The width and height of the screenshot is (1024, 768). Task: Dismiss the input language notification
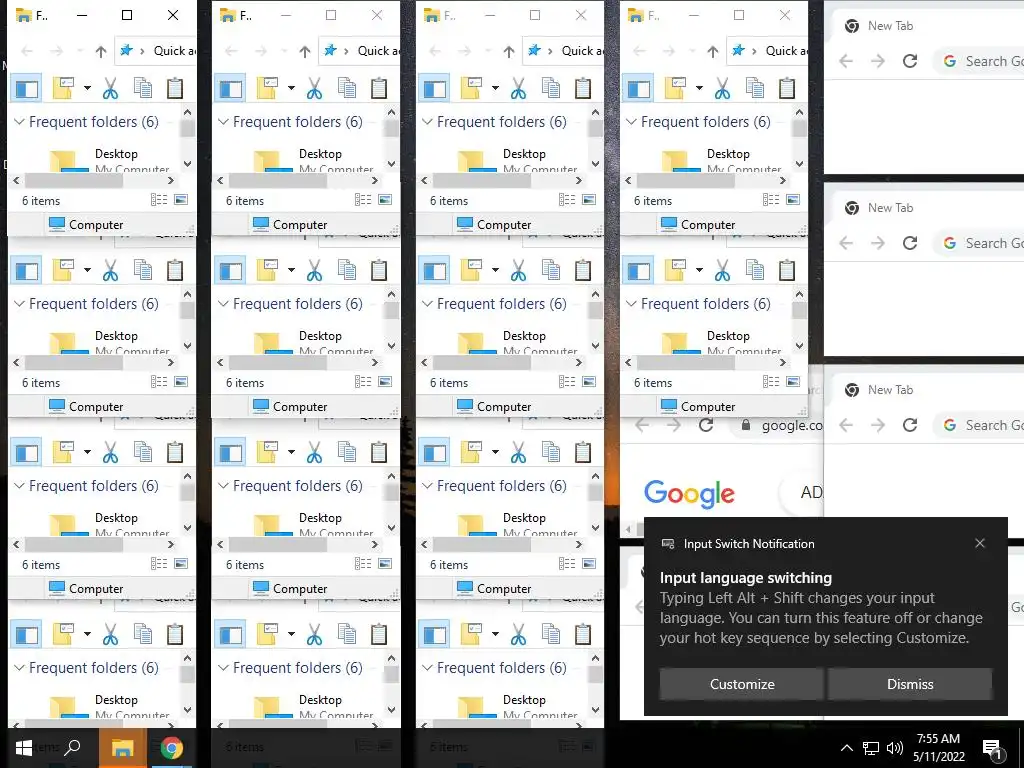click(910, 684)
